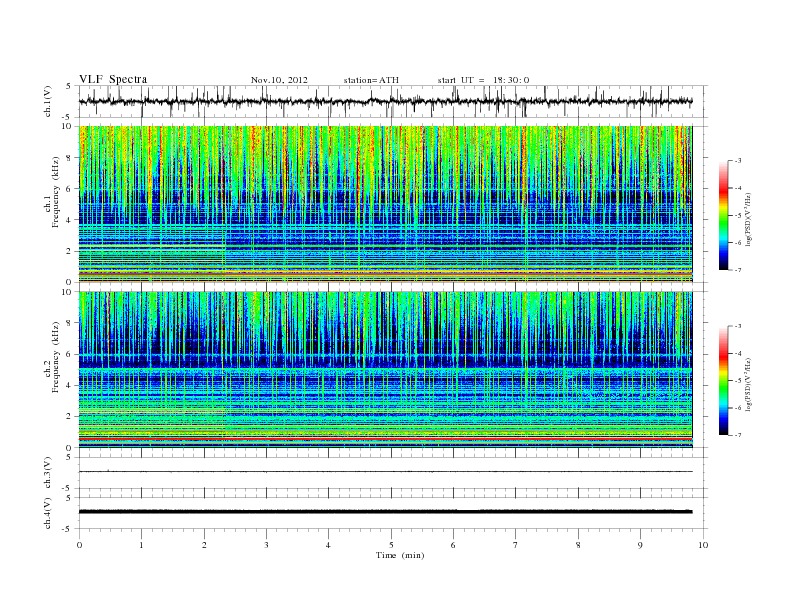Click the log(PSD) label beside ch.1 color bar
Image resolution: width=792 pixels, height=612 pixels.
pos(748,220)
